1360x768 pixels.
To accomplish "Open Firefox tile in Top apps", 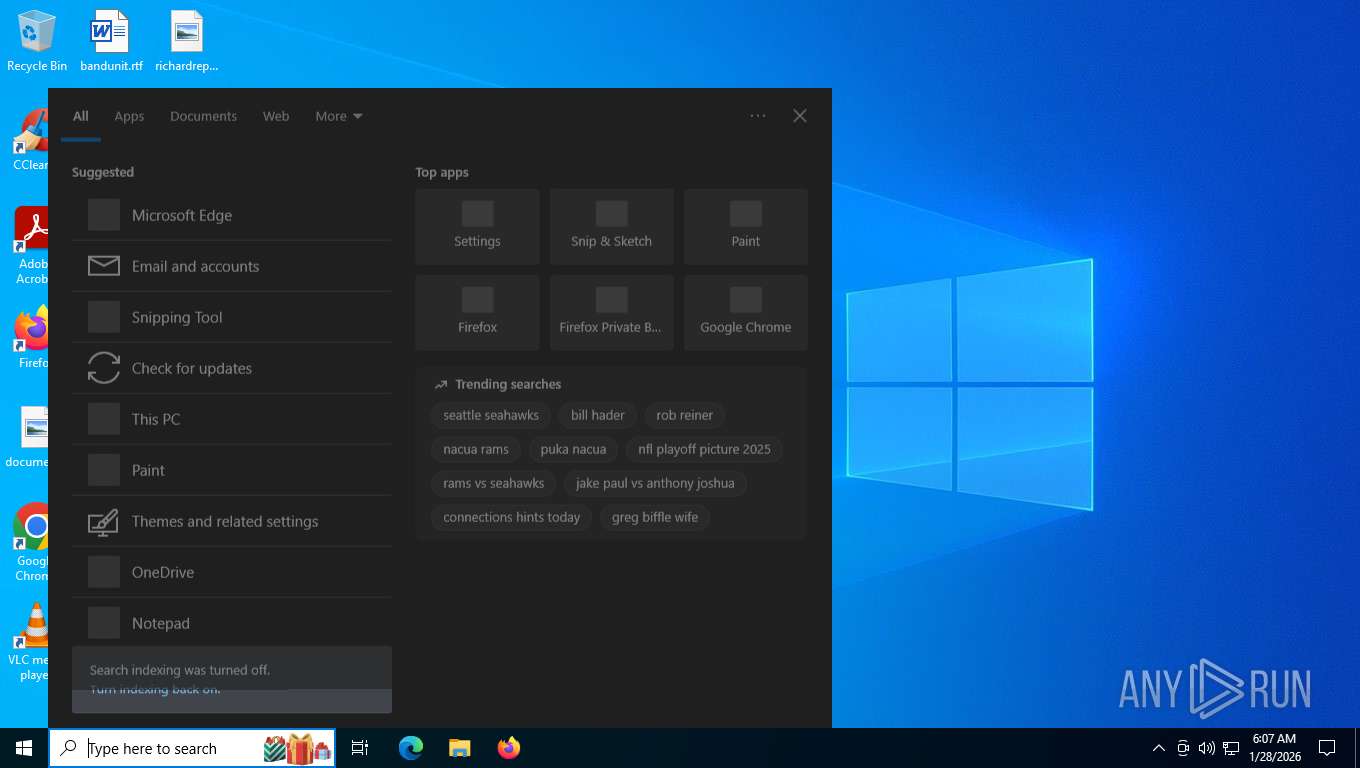I will 477,313.
